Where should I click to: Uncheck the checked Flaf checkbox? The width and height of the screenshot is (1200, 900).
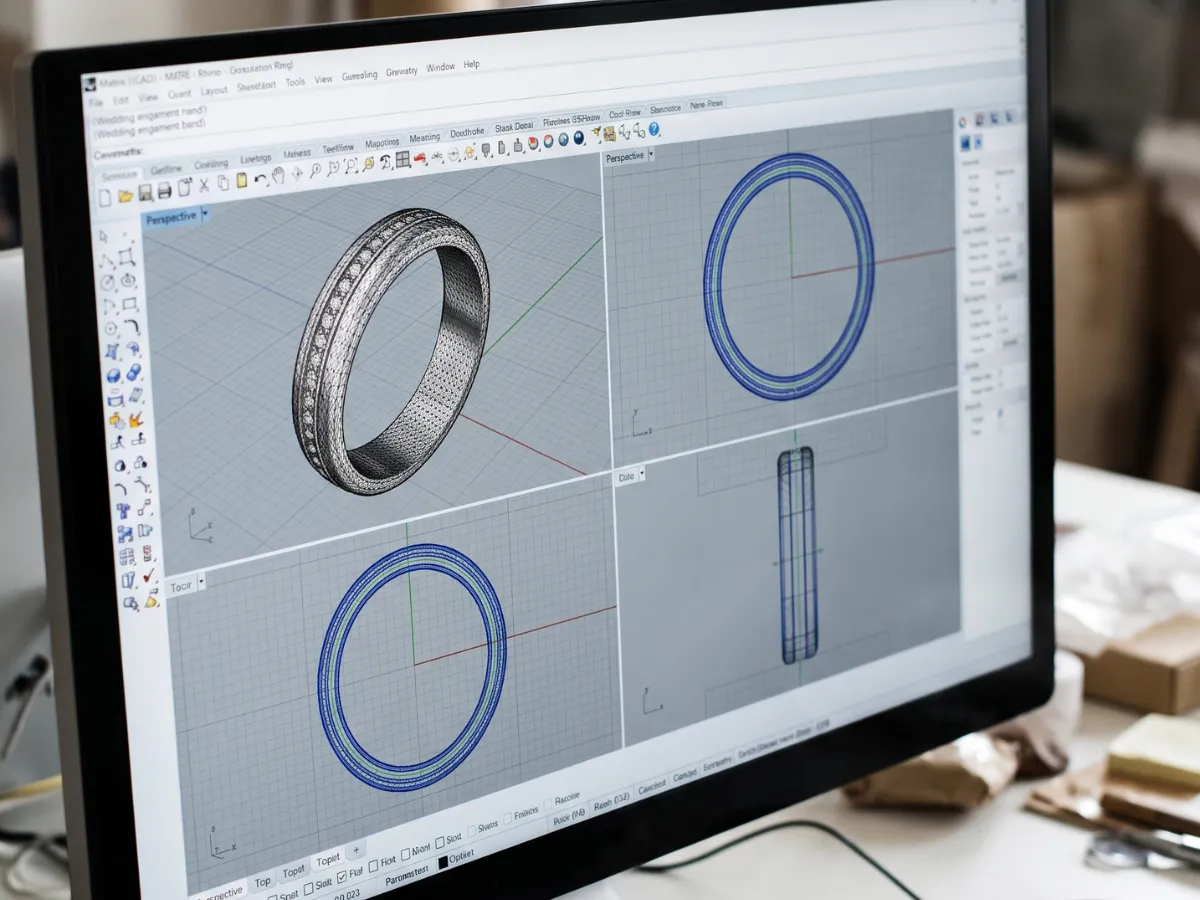click(x=342, y=876)
